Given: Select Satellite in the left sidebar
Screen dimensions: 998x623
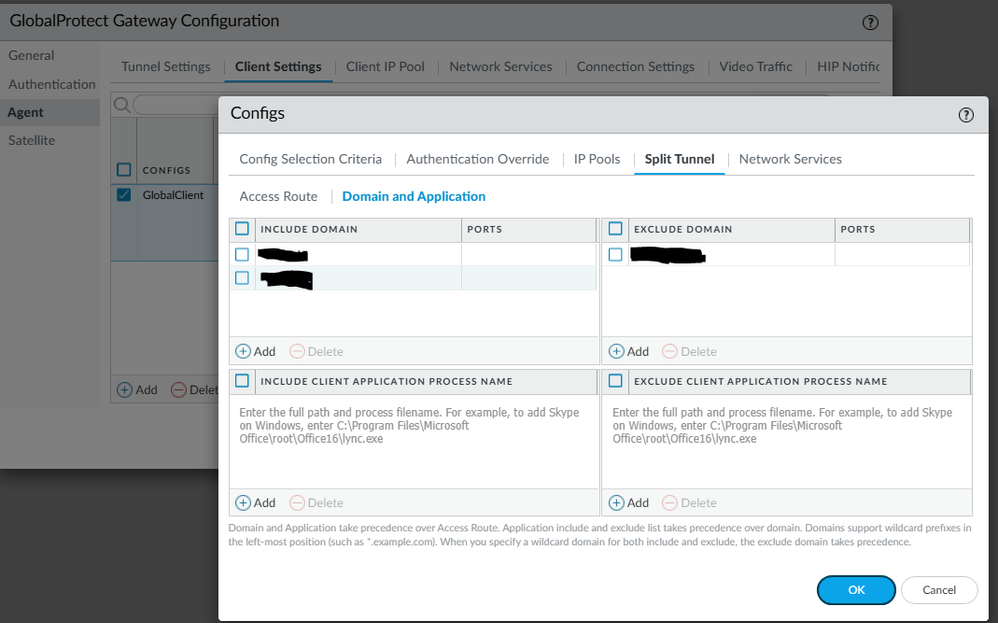Looking at the screenshot, I should [x=32, y=140].
